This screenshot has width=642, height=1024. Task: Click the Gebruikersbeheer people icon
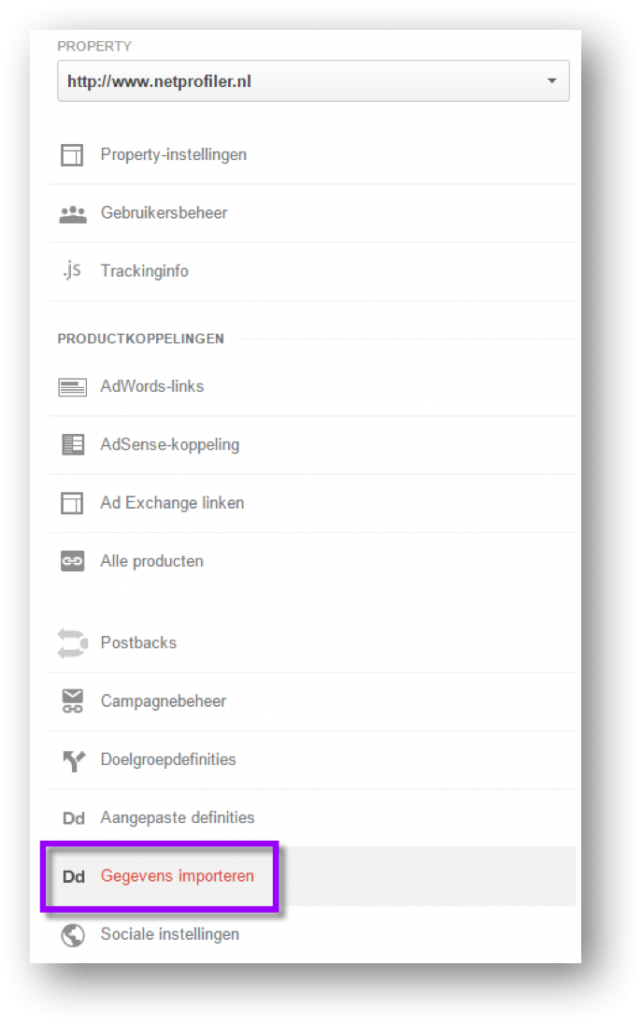pos(72,214)
